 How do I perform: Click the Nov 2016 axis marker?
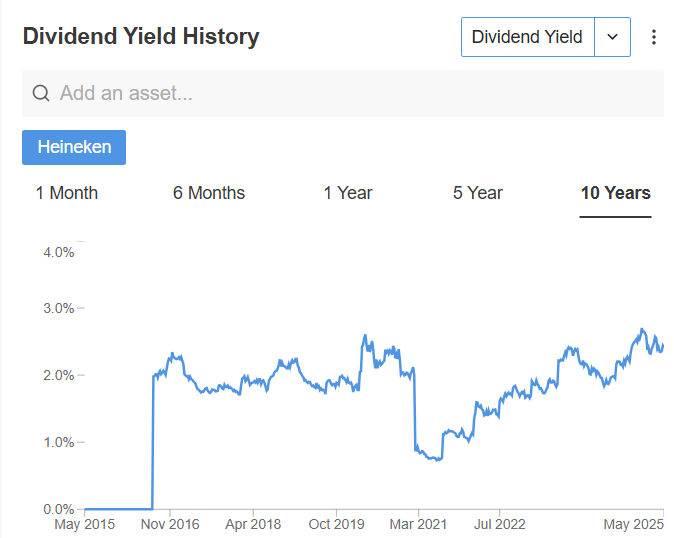[x=170, y=524]
